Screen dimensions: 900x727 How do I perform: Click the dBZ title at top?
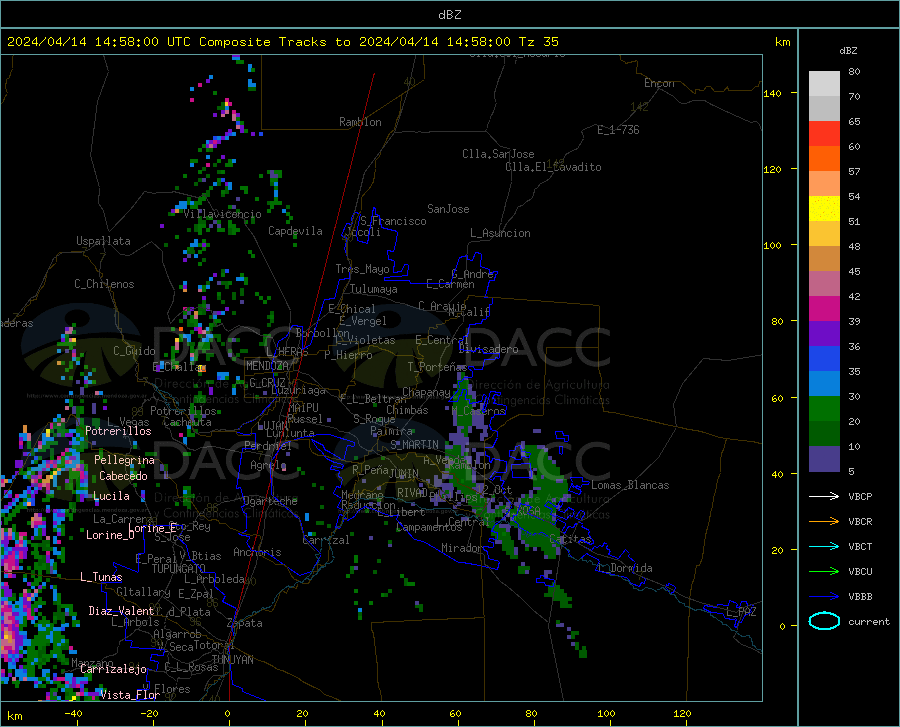pyautogui.click(x=449, y=15)
